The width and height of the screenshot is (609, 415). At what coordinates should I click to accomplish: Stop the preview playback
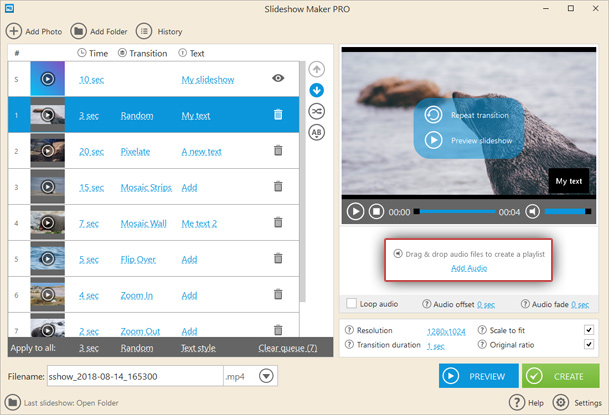[x=376, y=212]
